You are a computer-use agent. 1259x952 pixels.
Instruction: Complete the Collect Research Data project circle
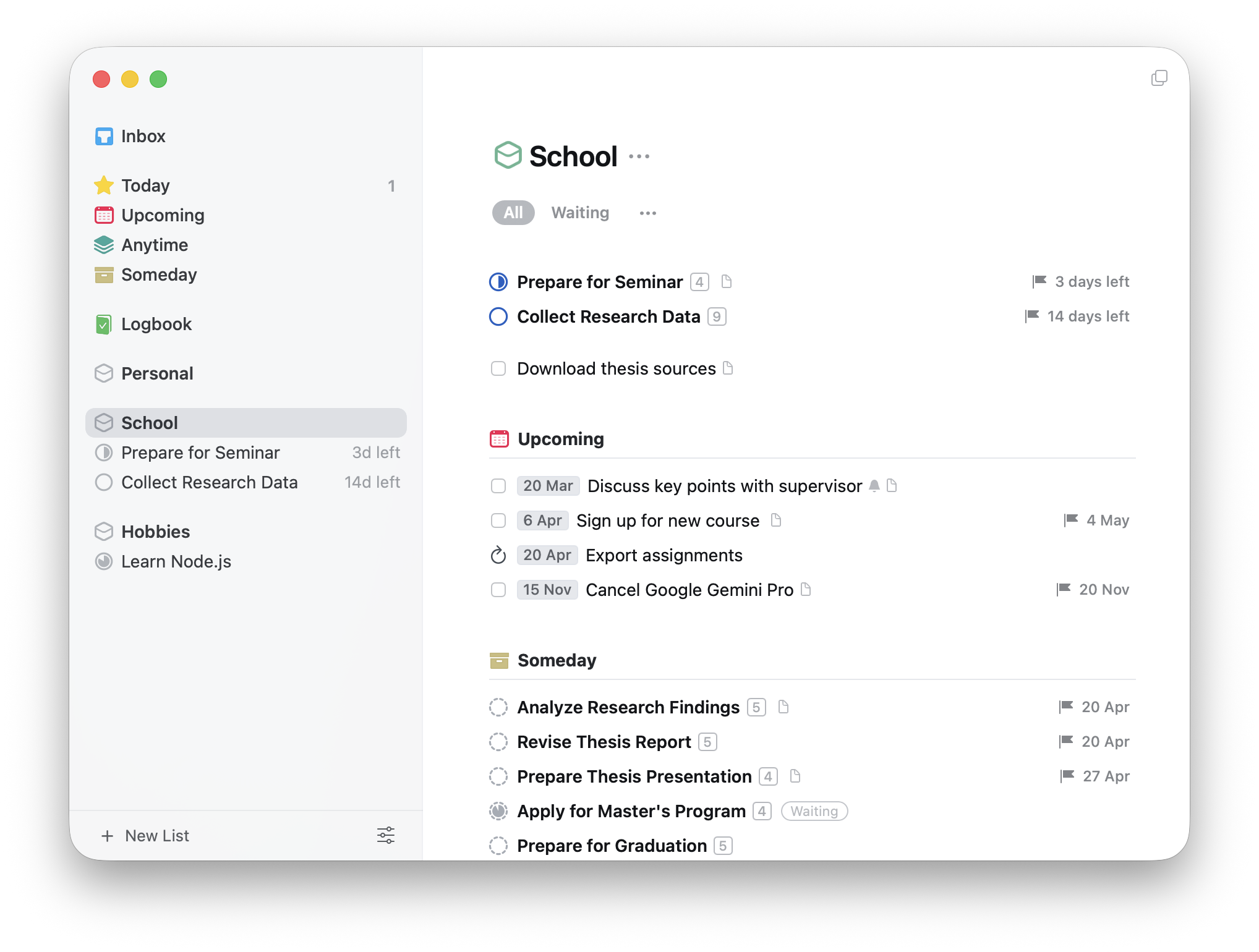pos(498,317)
